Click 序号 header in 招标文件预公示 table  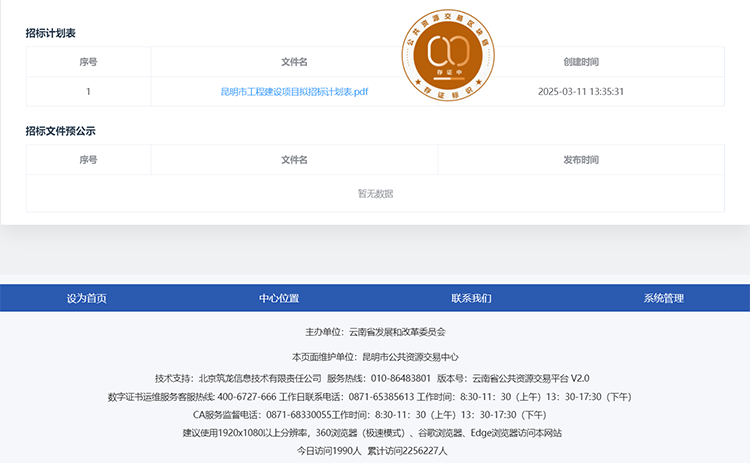[88, 160]
